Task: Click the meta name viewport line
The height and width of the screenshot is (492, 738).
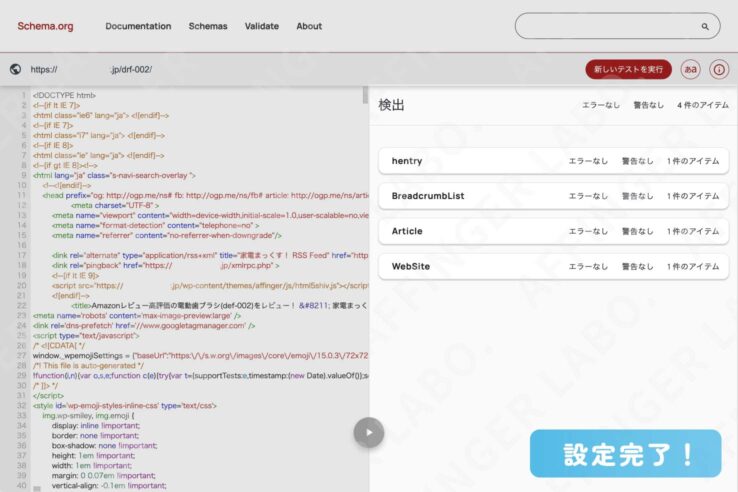Action: pos(210,215)
